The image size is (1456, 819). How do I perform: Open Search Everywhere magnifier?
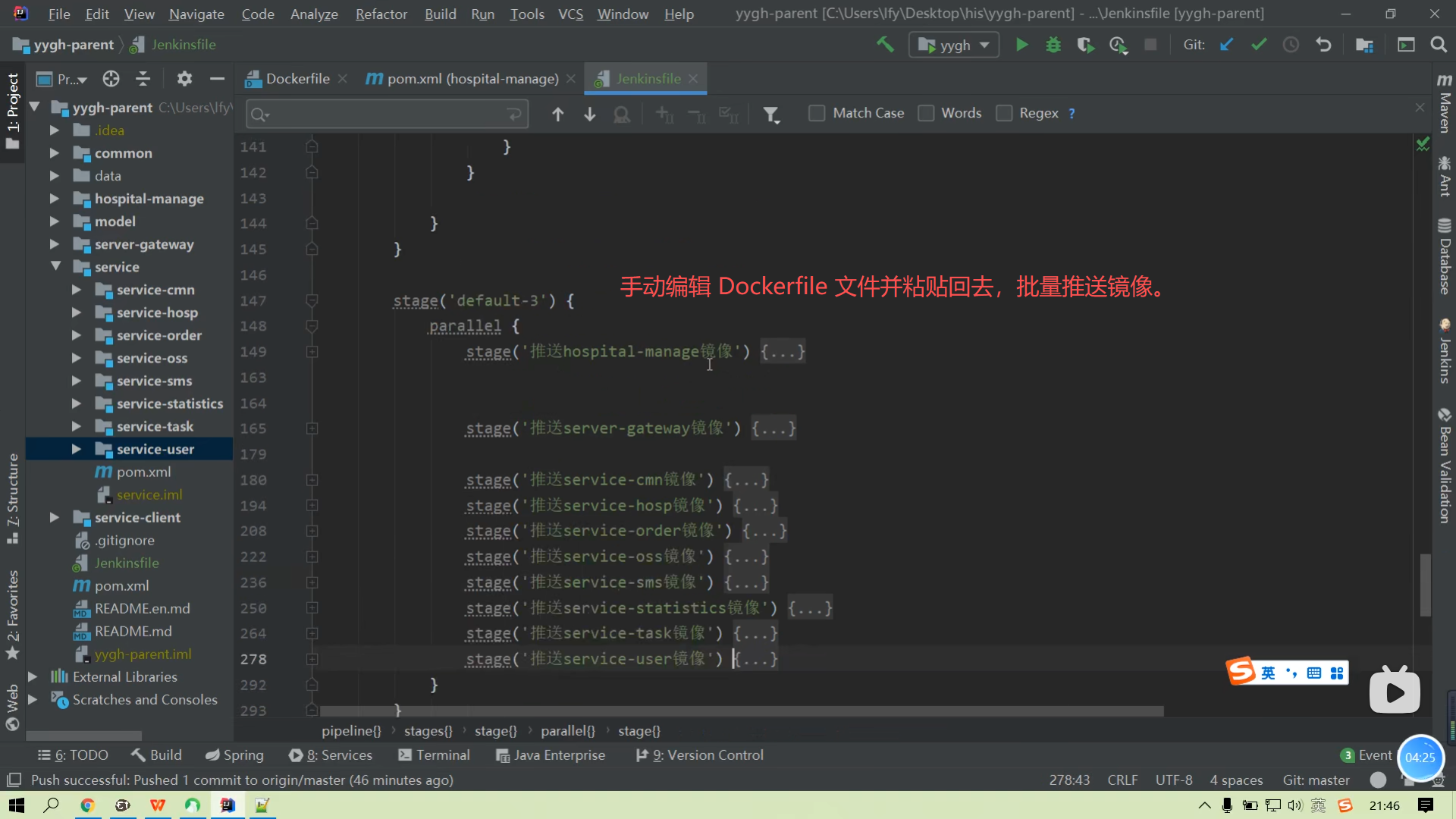coord(1439,45)
